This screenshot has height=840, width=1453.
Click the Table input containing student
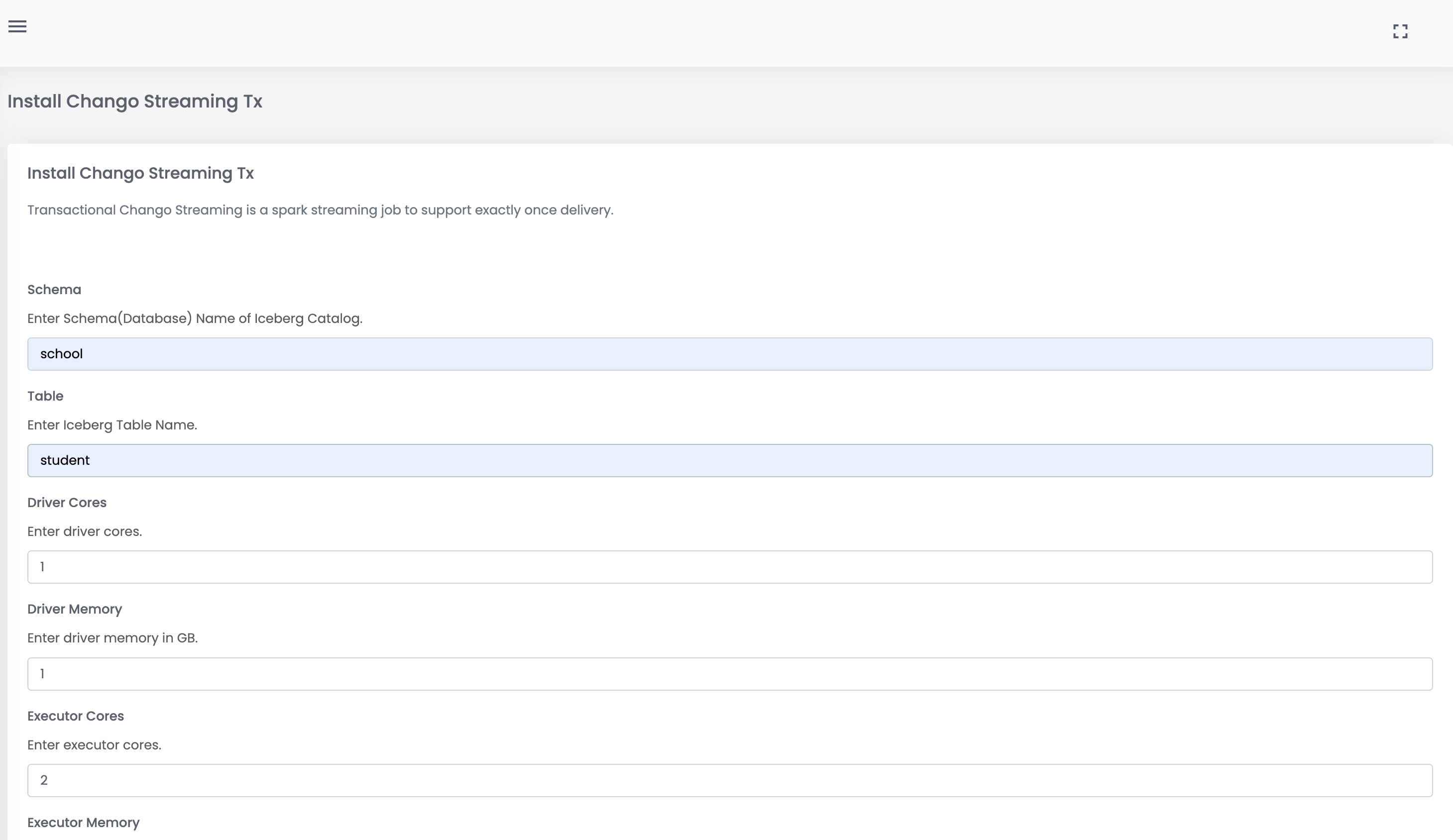pyautogui.click(x=730, y=461)
